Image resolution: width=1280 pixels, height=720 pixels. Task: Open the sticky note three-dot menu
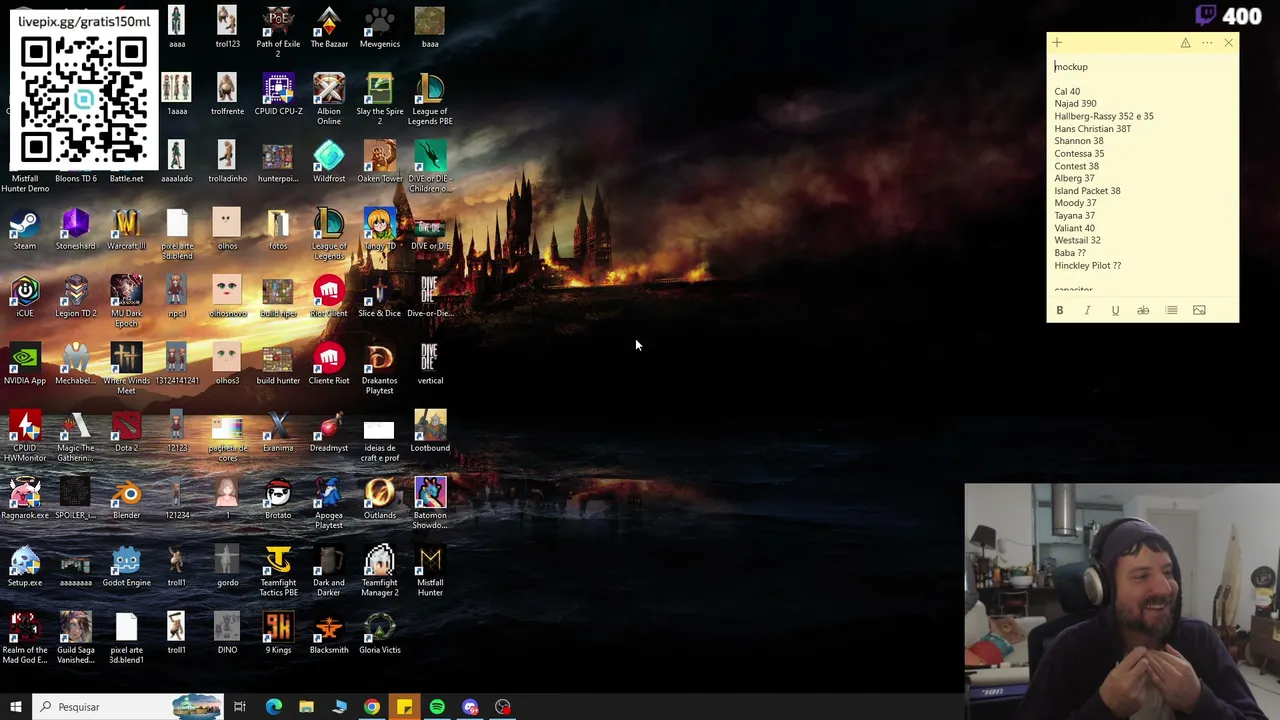pos(1207,43)
